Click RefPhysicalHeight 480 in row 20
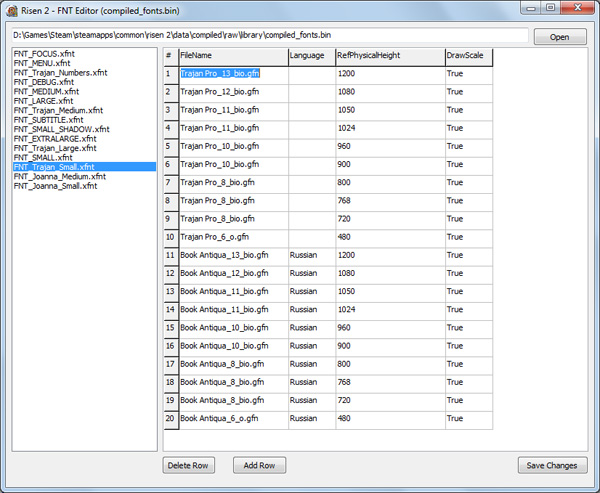600x493 pixels. coord(390,420)
